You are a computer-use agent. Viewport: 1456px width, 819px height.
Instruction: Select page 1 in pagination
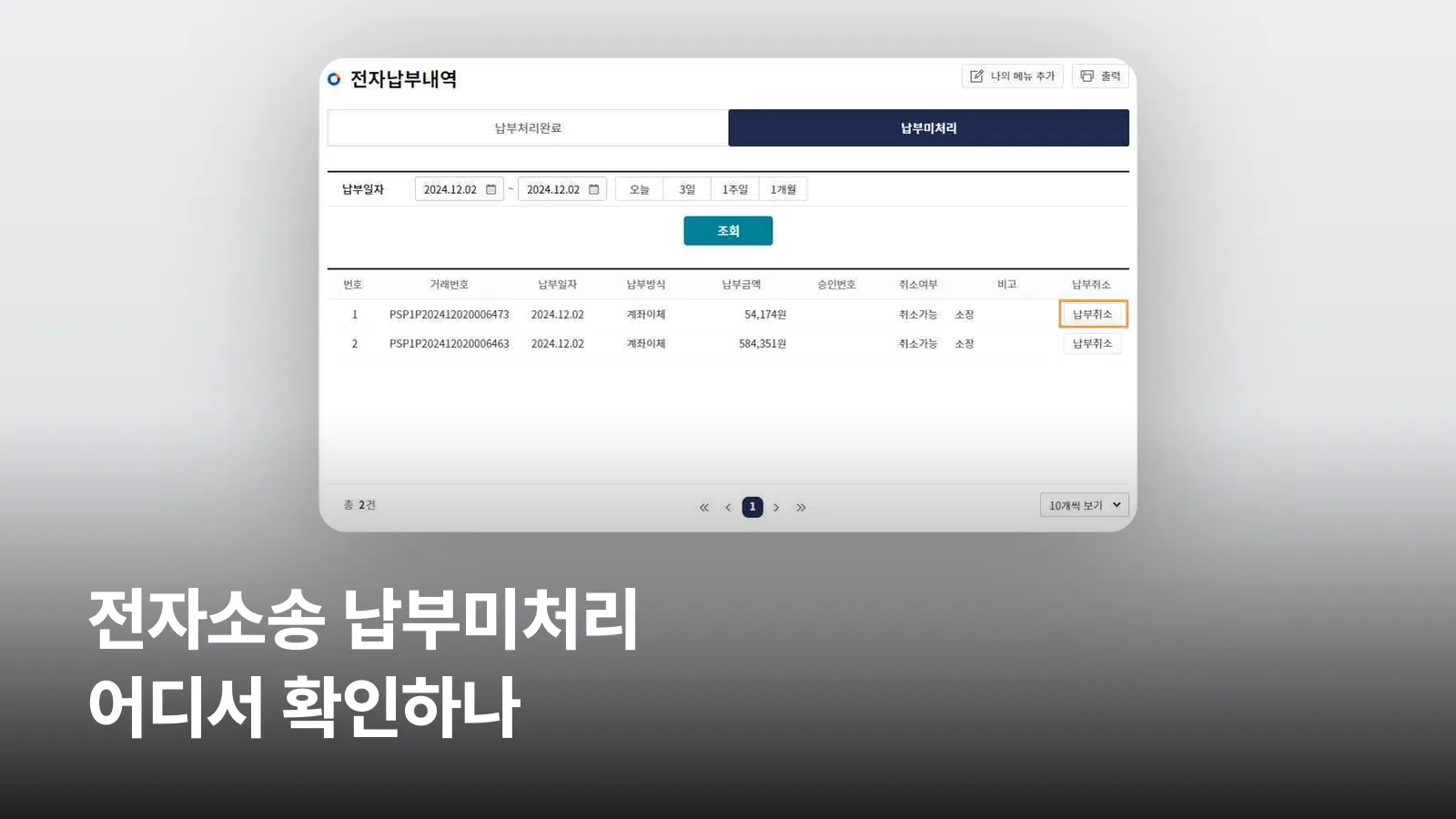coord(753,507)
